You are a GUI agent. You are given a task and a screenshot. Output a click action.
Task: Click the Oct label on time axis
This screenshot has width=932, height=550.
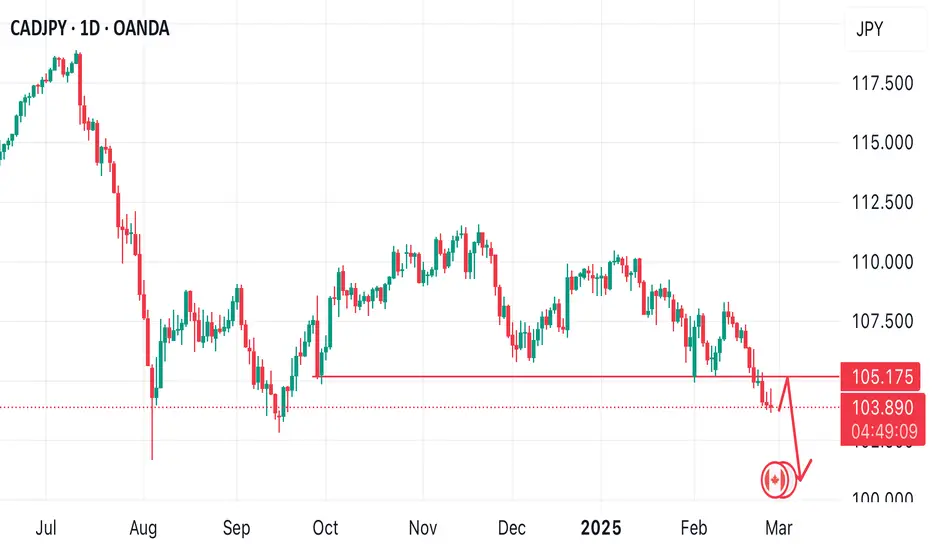click(x=325, y=527)
